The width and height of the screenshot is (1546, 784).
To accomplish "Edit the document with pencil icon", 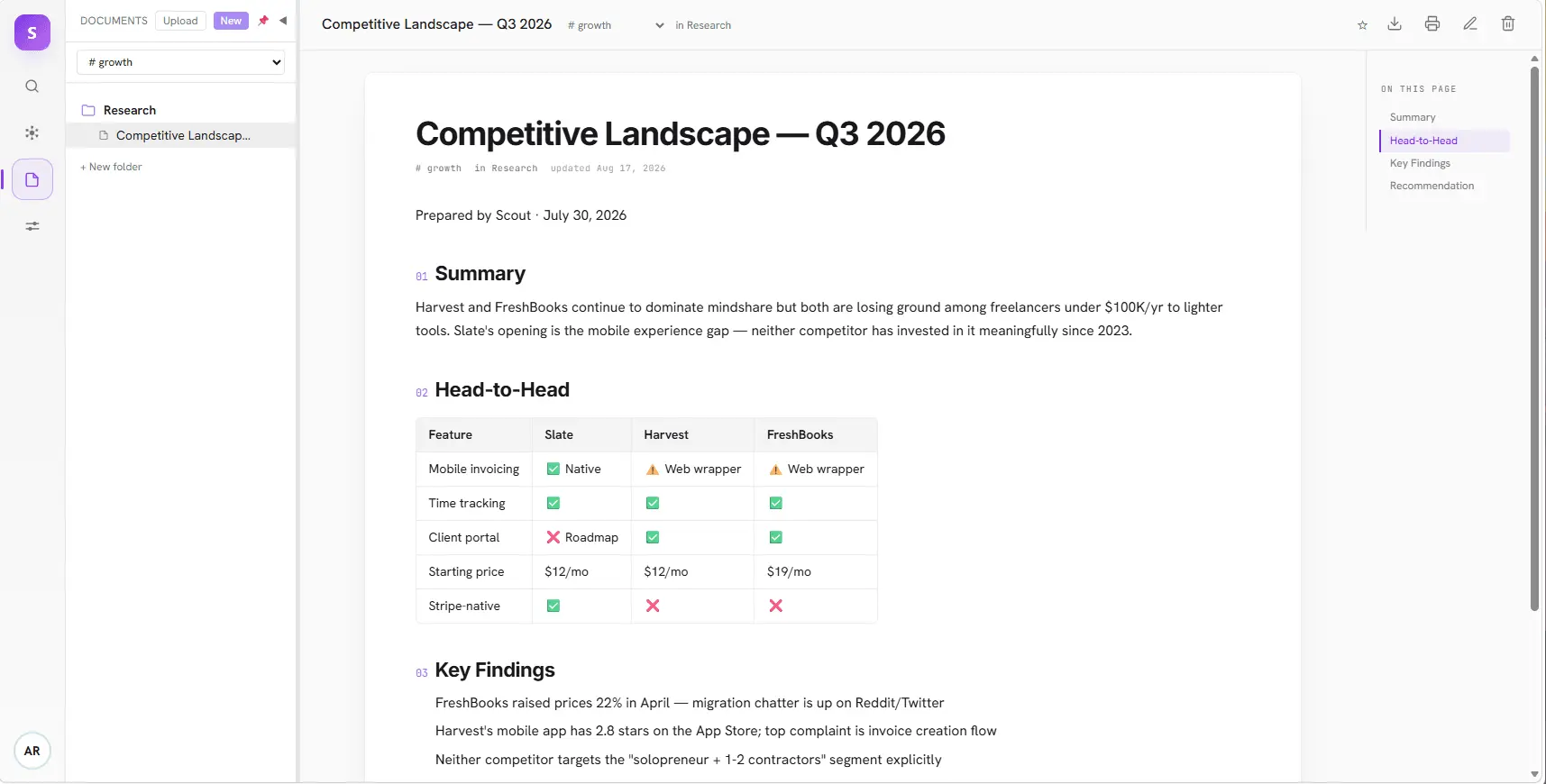I will (x=1470, y=24).
